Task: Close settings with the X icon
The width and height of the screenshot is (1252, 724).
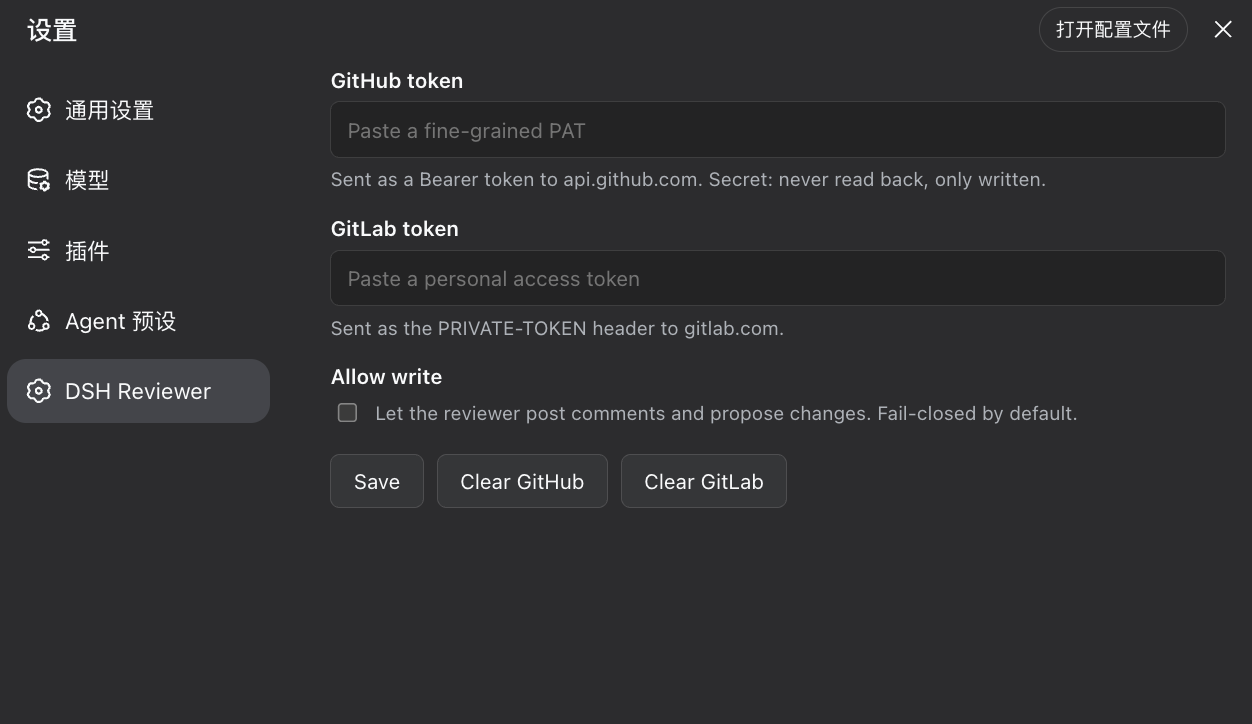Action: pyautogui.click(x=1223, y=30)
